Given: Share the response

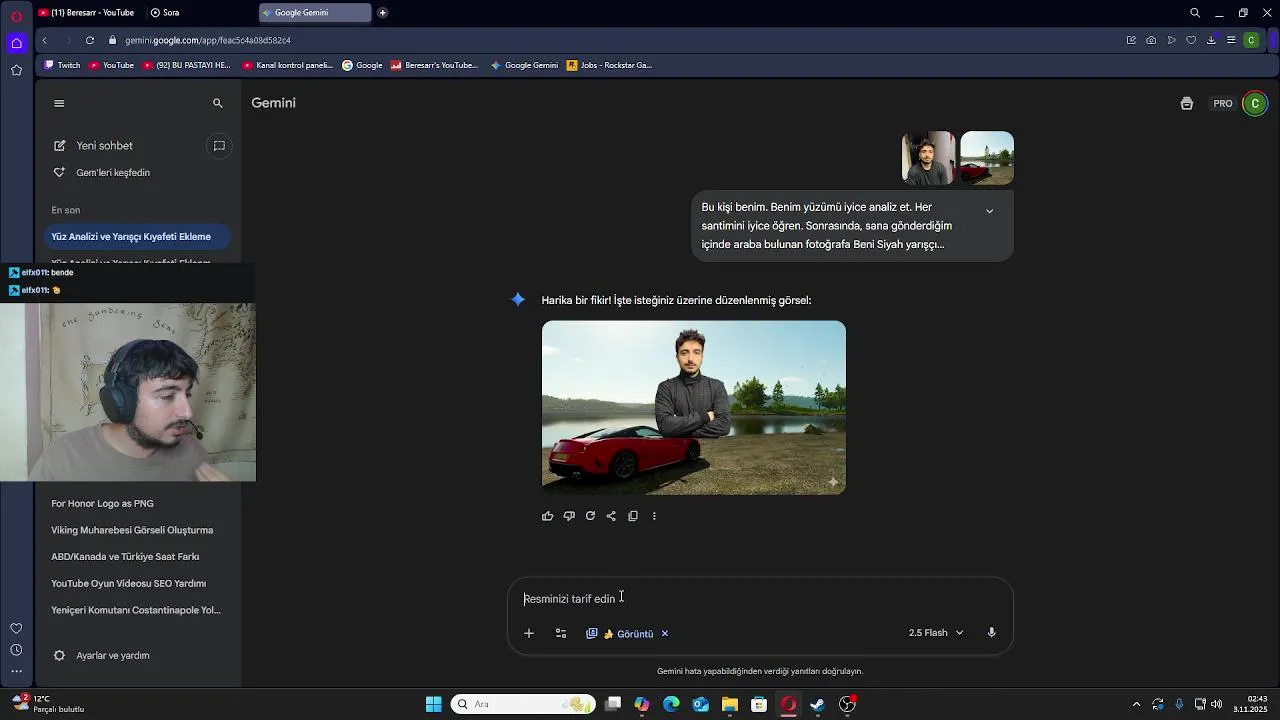Looking at the screenshot, I should coord(611,516).
